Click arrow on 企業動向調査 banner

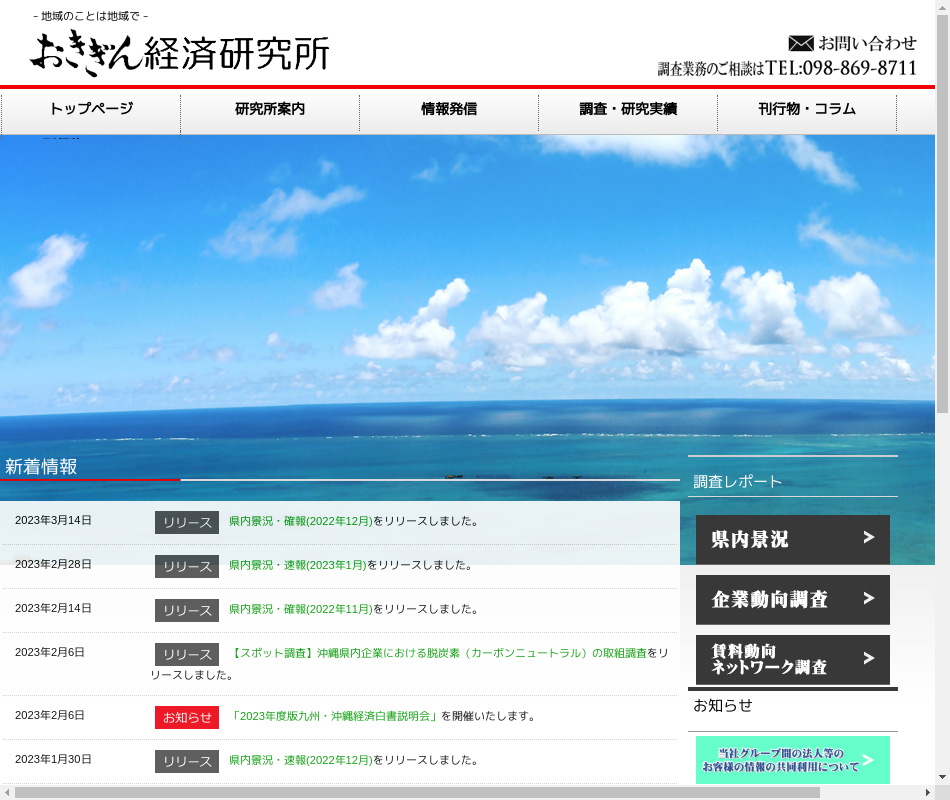click(868, 598)
